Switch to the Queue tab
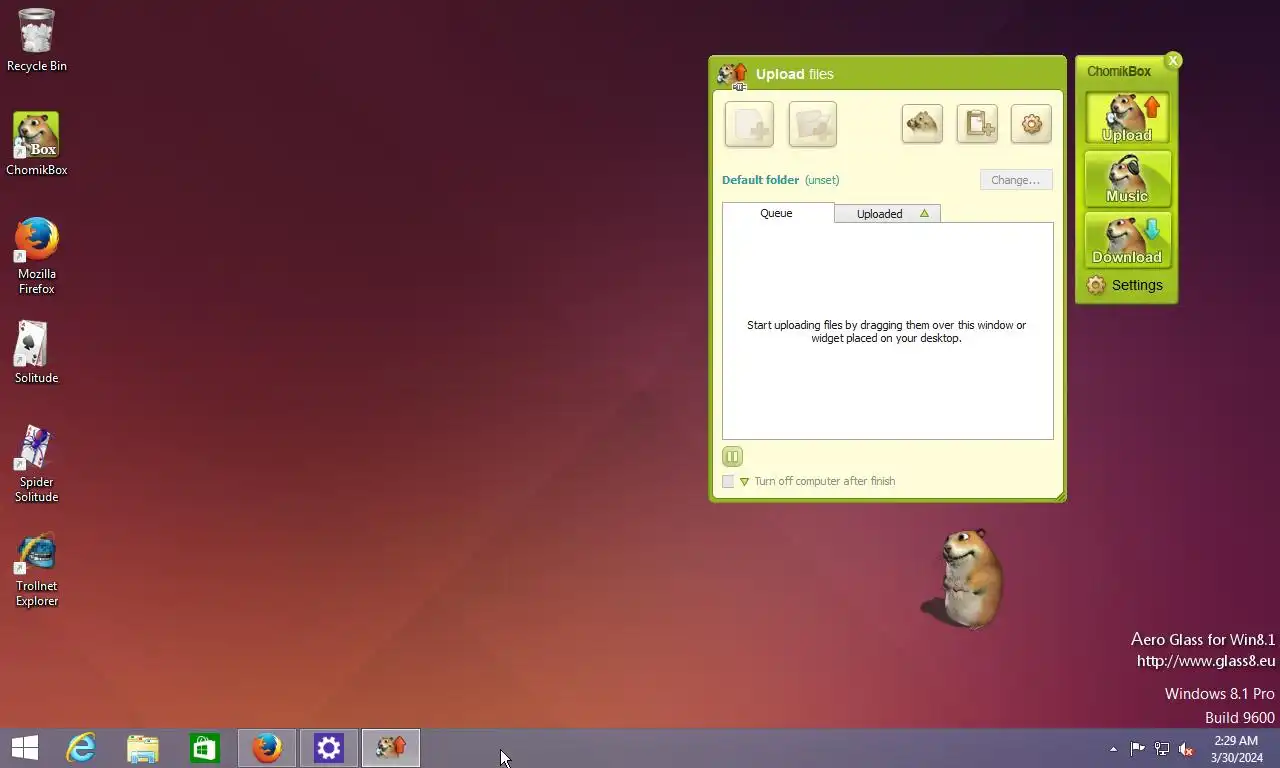This screenshot has width=1280, height=768. pos(777,213)
